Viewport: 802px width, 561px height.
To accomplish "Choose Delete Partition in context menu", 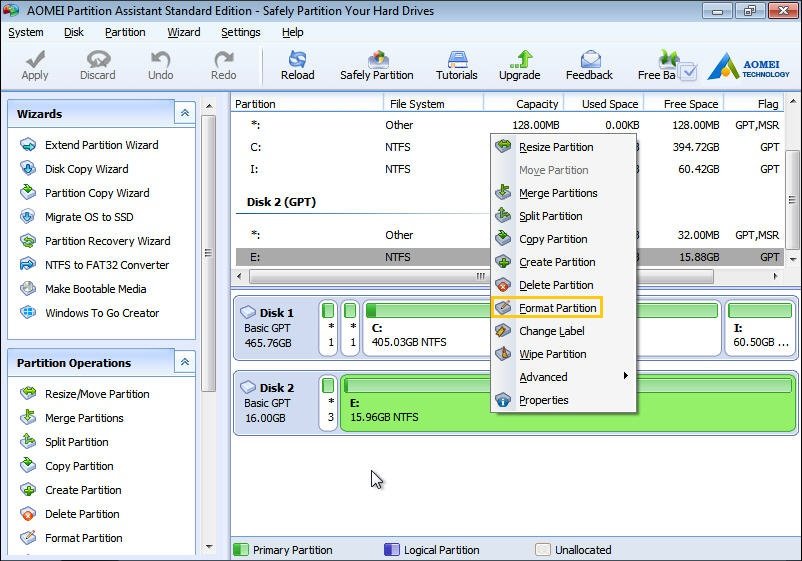I will point(563,285).
